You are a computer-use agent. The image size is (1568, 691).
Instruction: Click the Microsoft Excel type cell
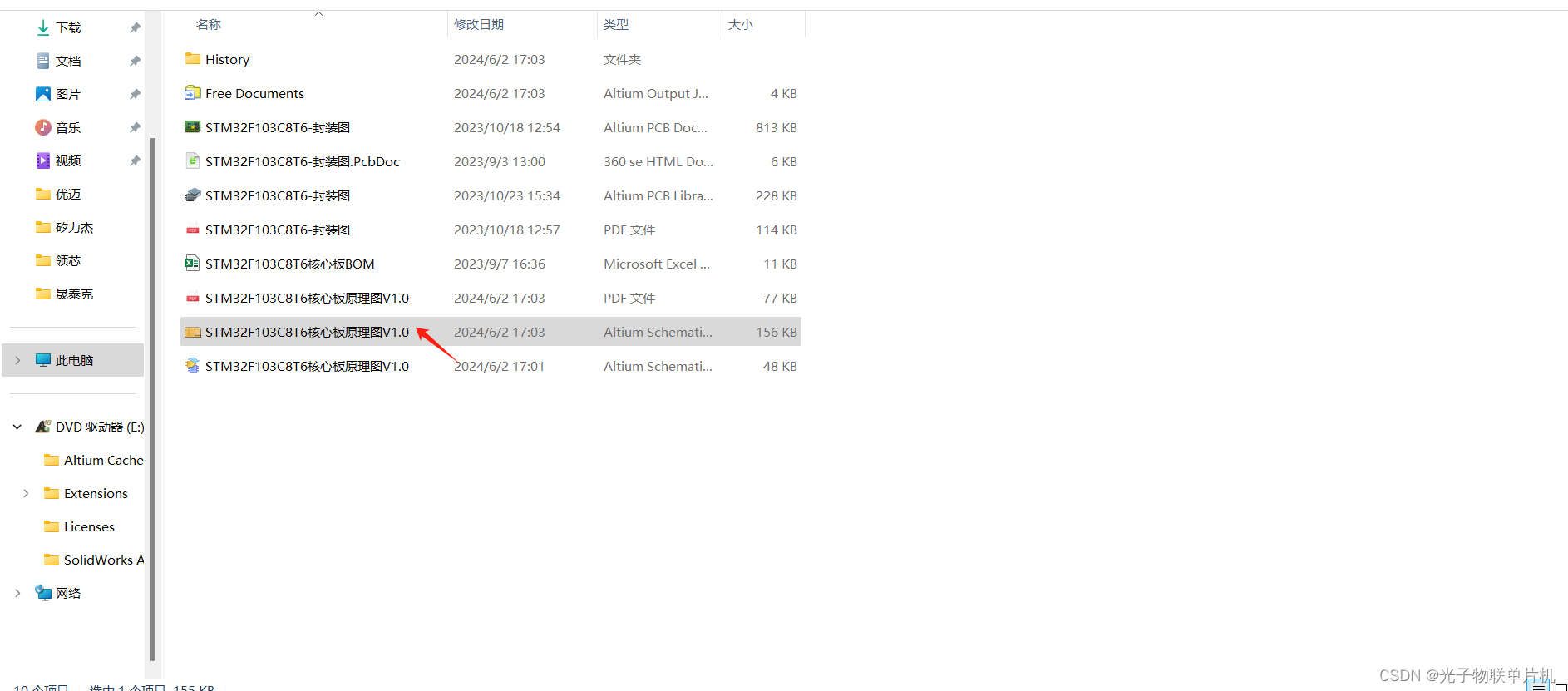657,264
